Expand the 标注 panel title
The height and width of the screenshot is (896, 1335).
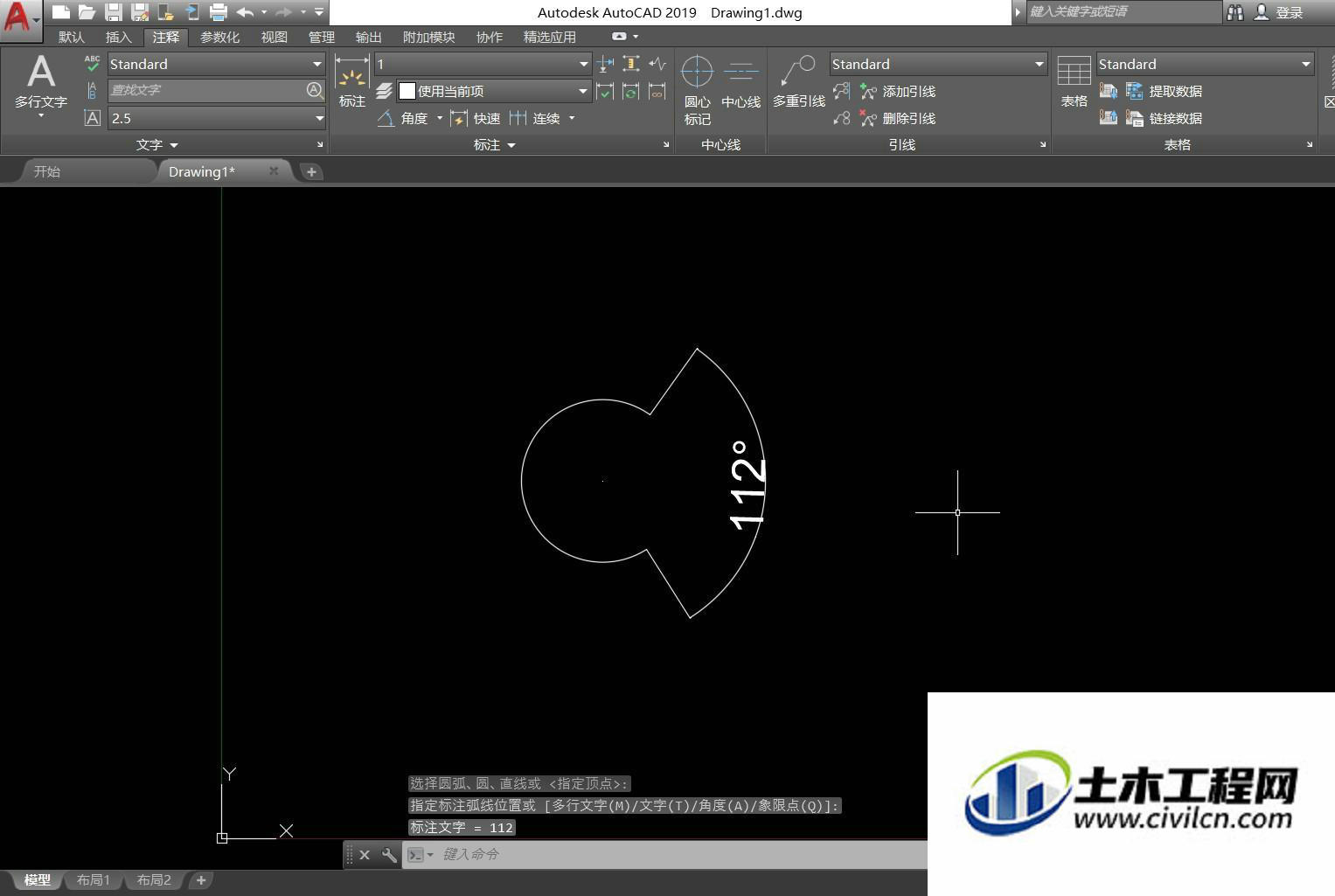point(494,145)
